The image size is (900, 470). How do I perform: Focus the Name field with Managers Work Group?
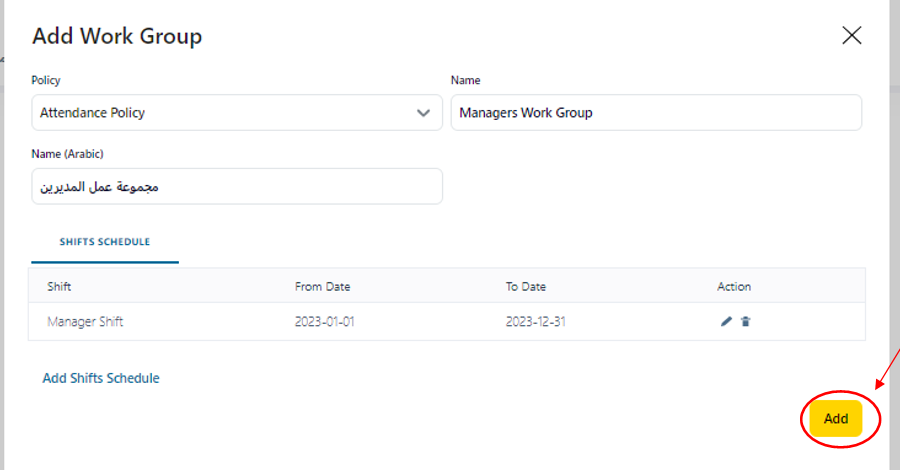656,113
